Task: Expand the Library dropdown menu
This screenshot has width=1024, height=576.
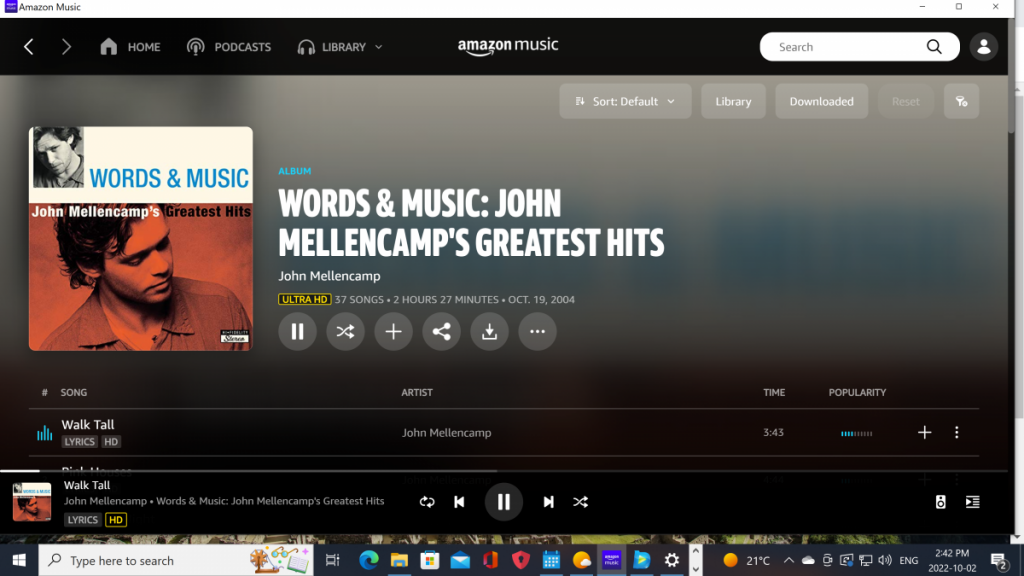Action: pos(340,47)
